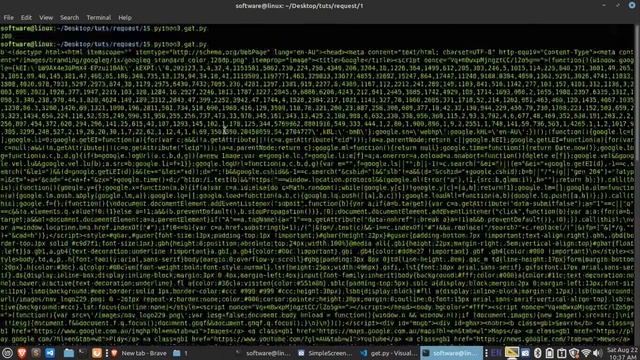Launch Brave browser from panel launcher

point(22,353)
